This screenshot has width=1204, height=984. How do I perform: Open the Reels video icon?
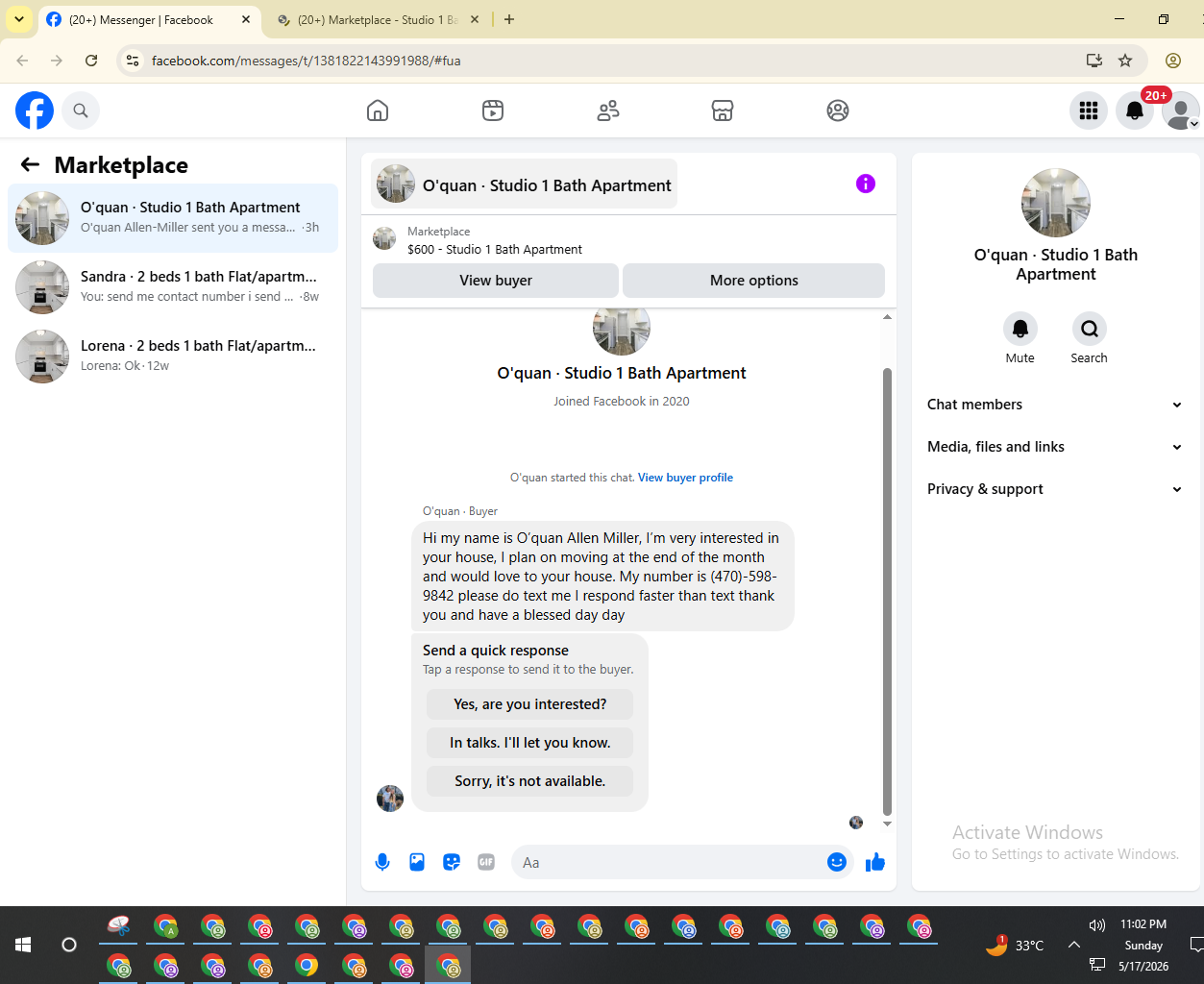[493, 111]
